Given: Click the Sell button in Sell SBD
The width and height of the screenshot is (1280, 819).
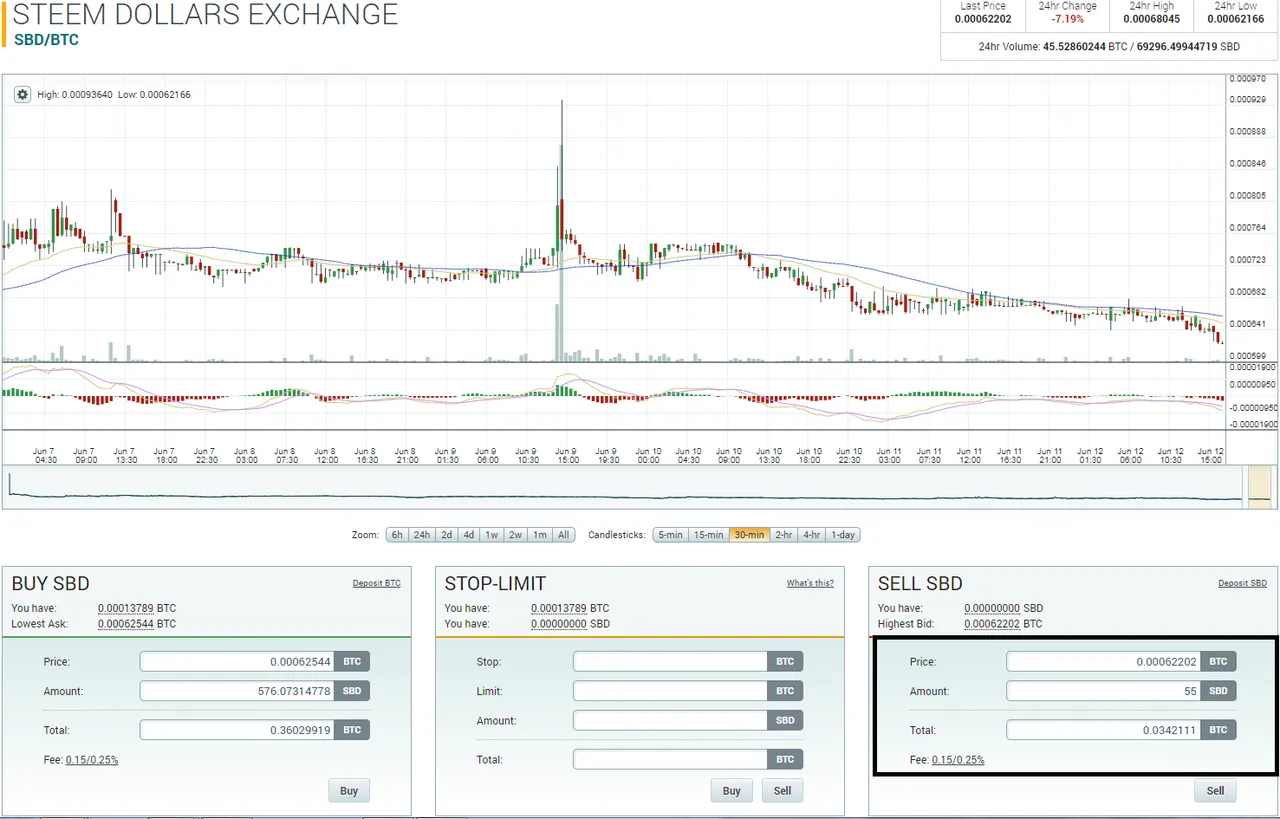Looking at the screenshot, I should (1215, 790).
